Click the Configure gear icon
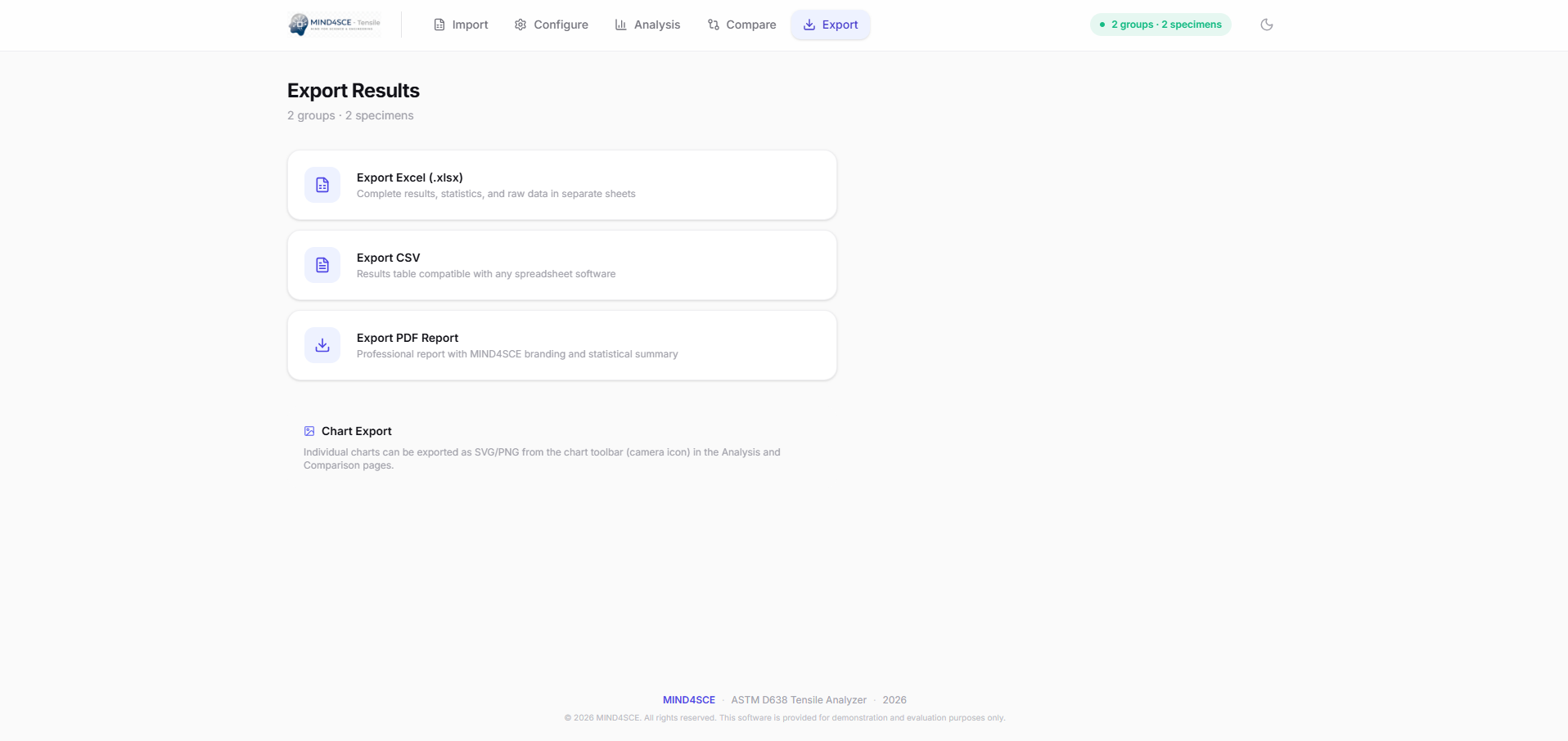The width and height of the screenshot is (1568, 741). point(520,25)
